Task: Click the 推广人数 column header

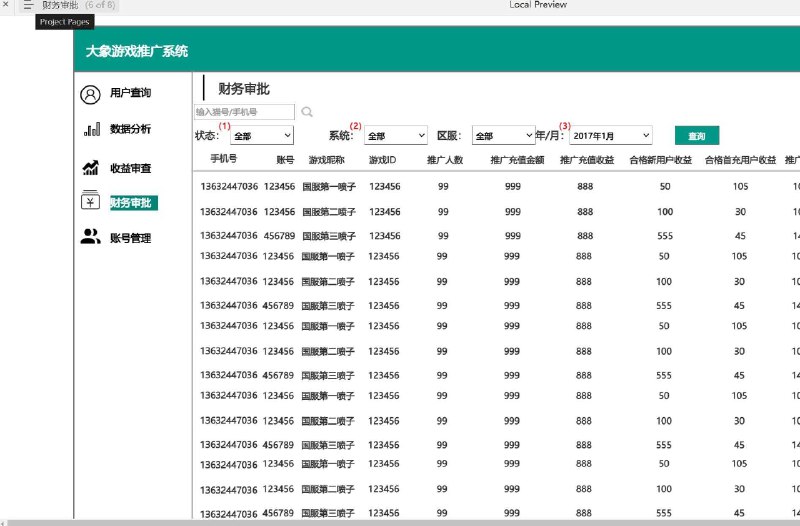Action: (x=445, y=160)
